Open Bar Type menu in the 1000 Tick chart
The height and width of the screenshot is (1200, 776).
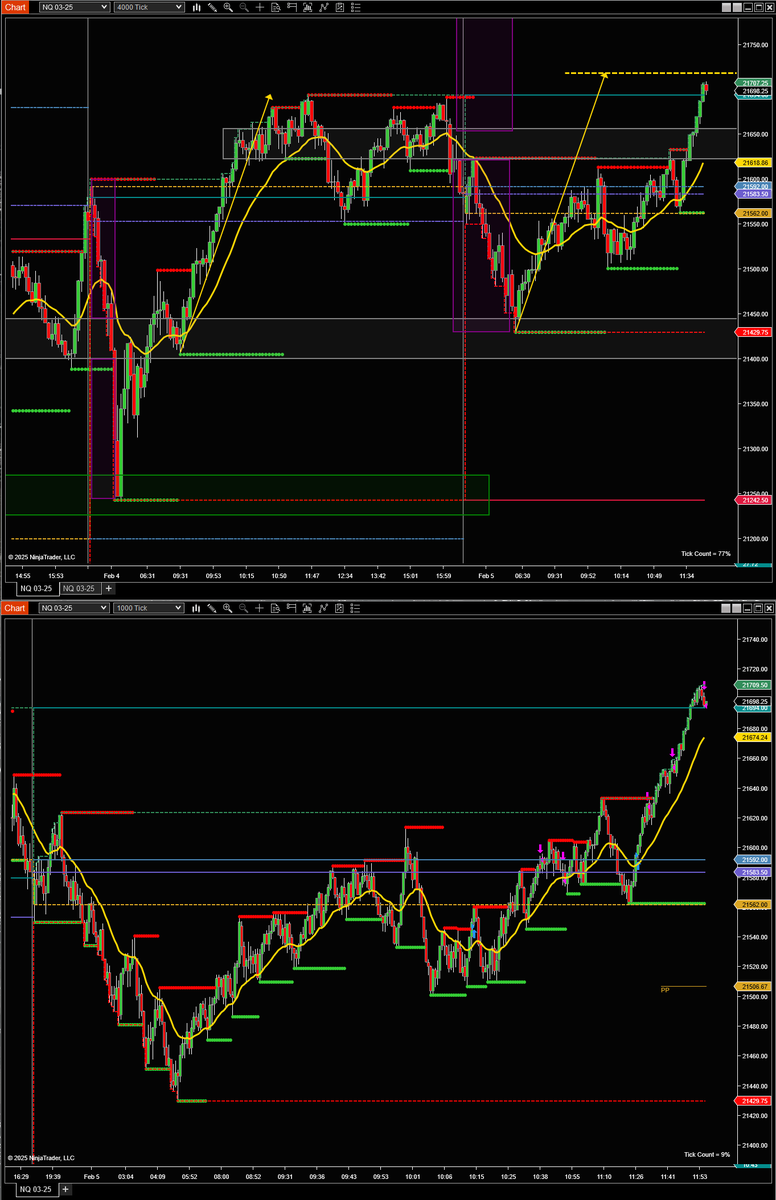196,608
